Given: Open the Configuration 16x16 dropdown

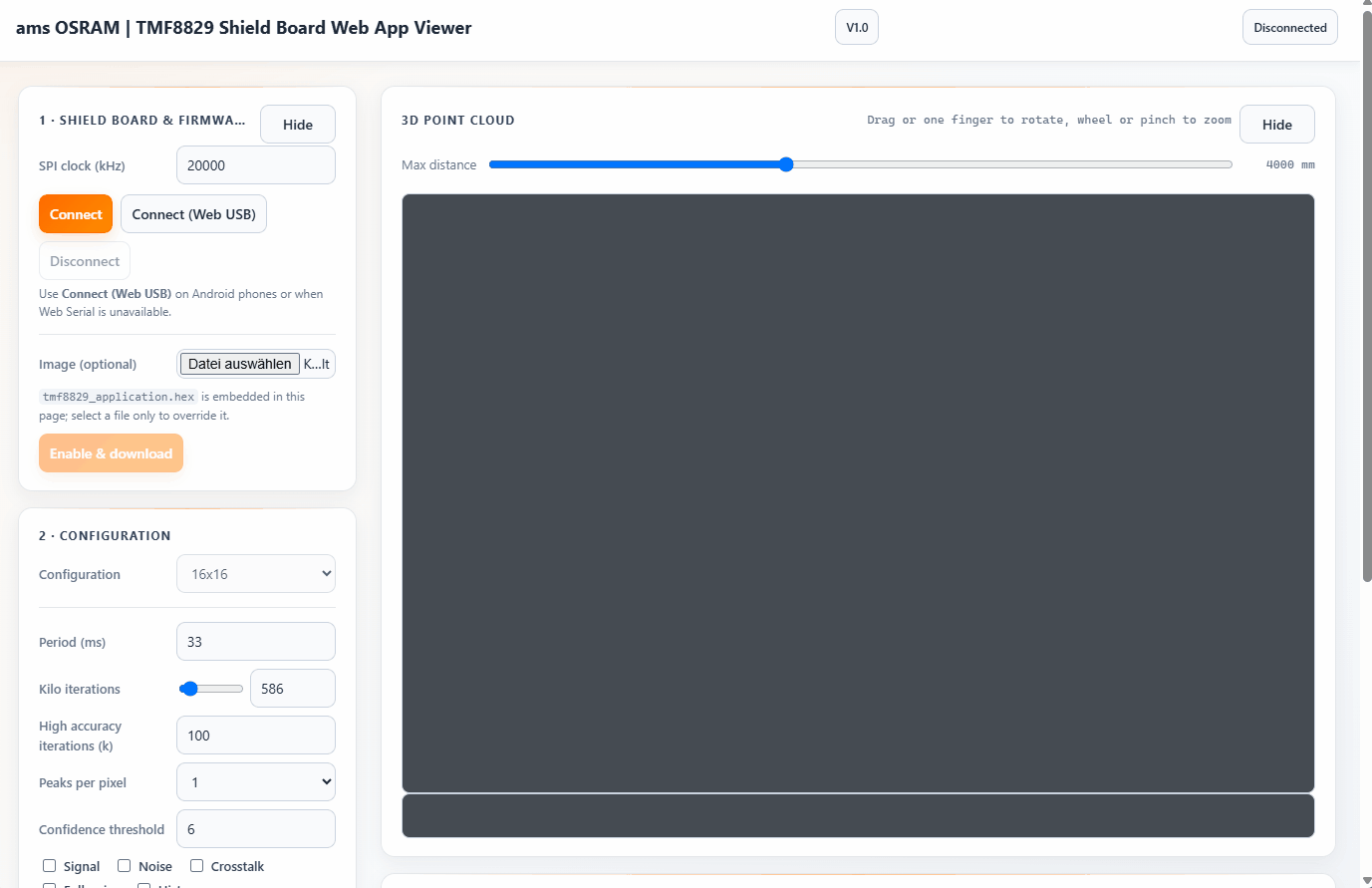Looking at the screenshot, I should [x=256, y=574].
